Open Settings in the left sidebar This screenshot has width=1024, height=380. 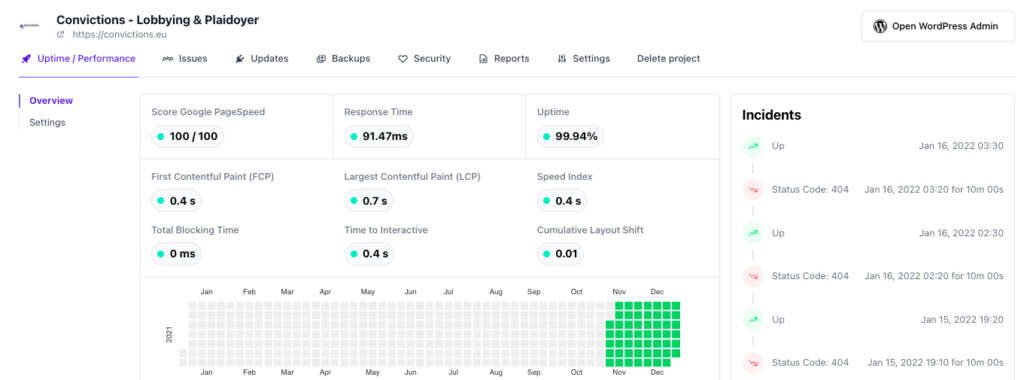click(x=47, y=123)
